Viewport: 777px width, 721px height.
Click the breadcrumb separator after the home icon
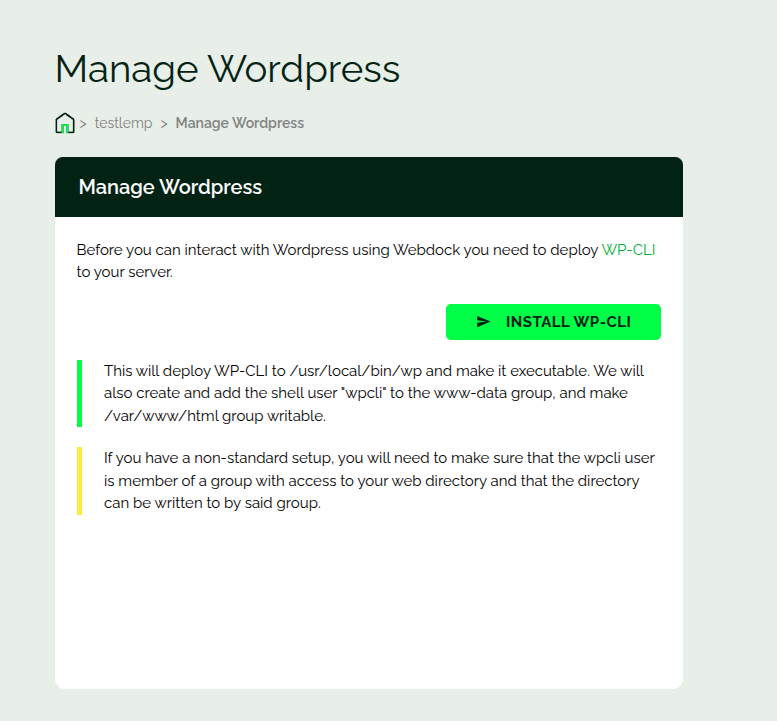[x=83, y=124]
